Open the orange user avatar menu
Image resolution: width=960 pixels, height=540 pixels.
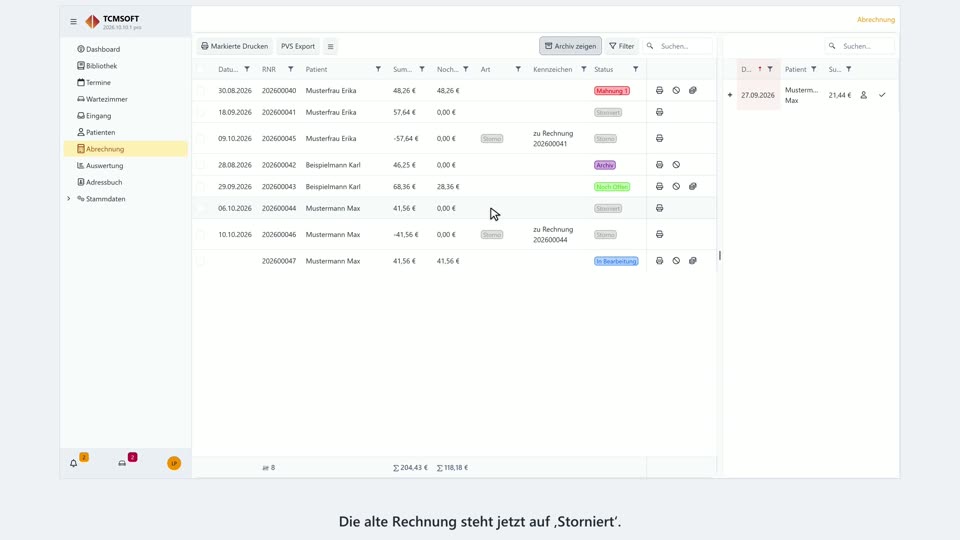pos(174,463)
